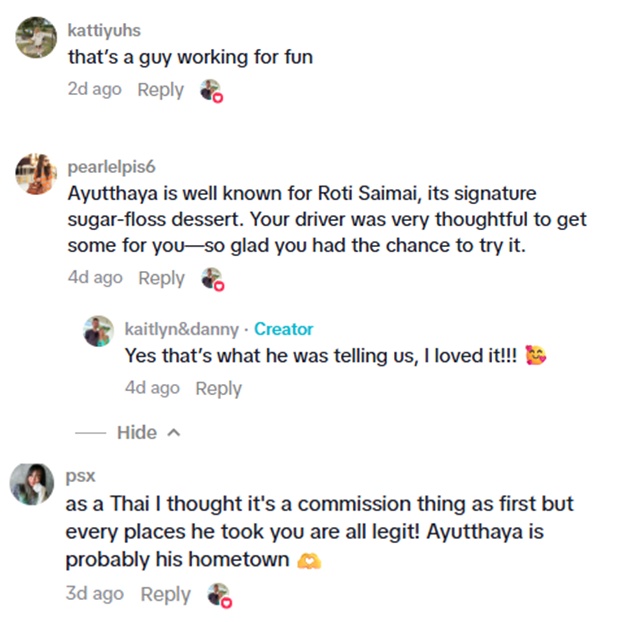
Task: Click creator-liked badge on kattiyuhs comment
Action: tap(210, 90)
